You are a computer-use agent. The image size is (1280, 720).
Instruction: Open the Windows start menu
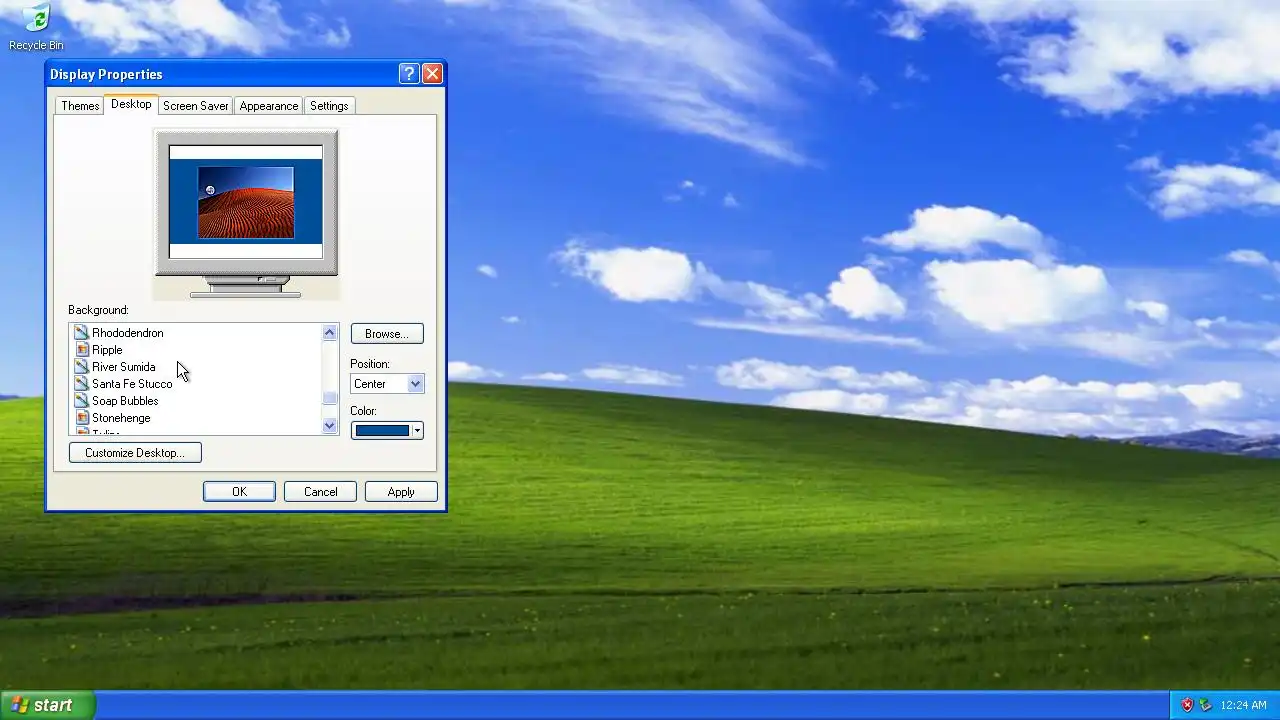pyautogui.click(x=47, y=705)
